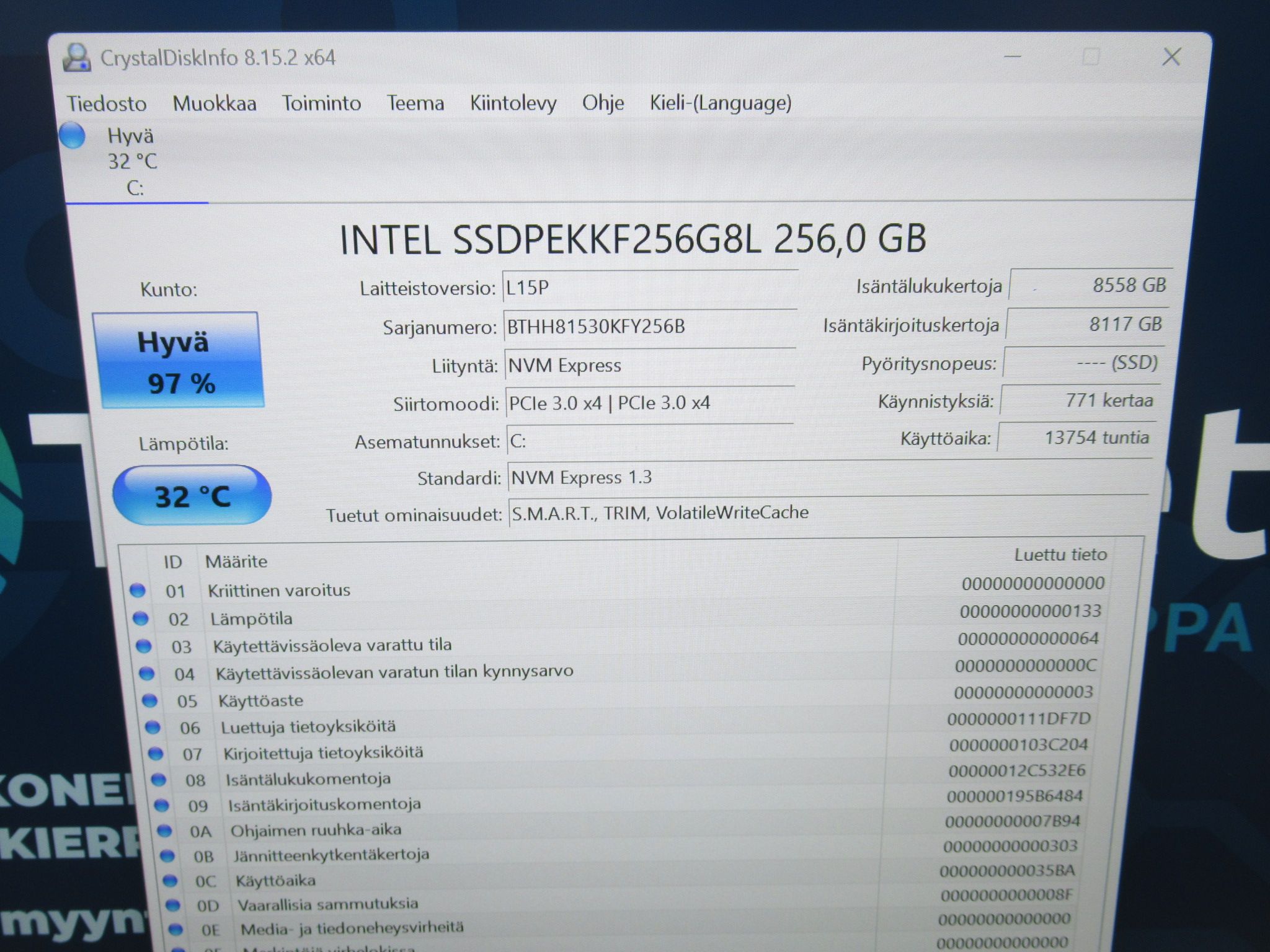Click the CrystalDiskInfo app icon in title bar

pos(78,58)
